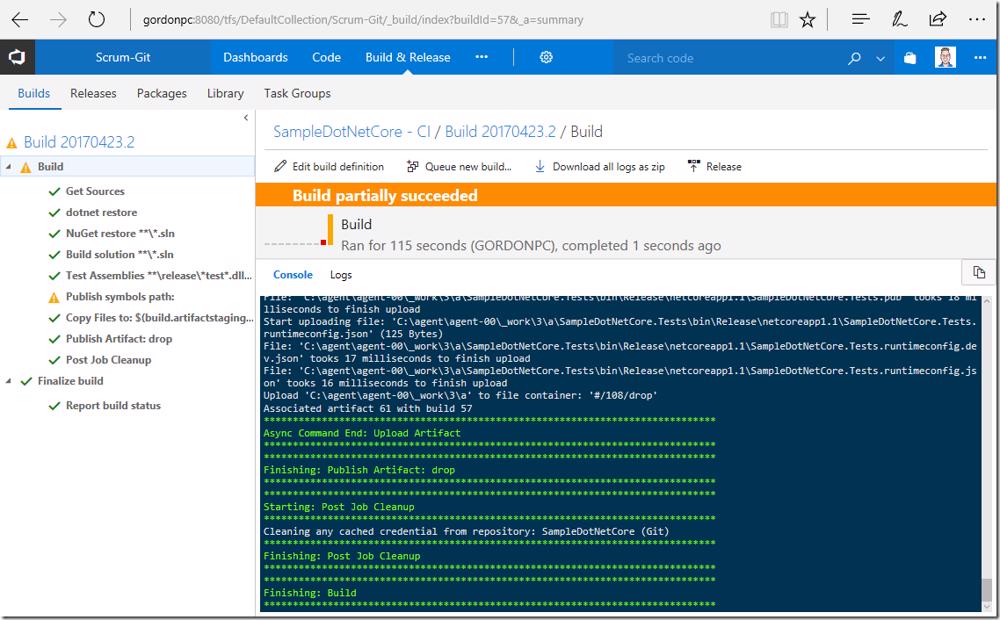Viewport: 1000px width, 620px height.
Task: Go forward with the browser forward arrow
Action: point(58,20)
